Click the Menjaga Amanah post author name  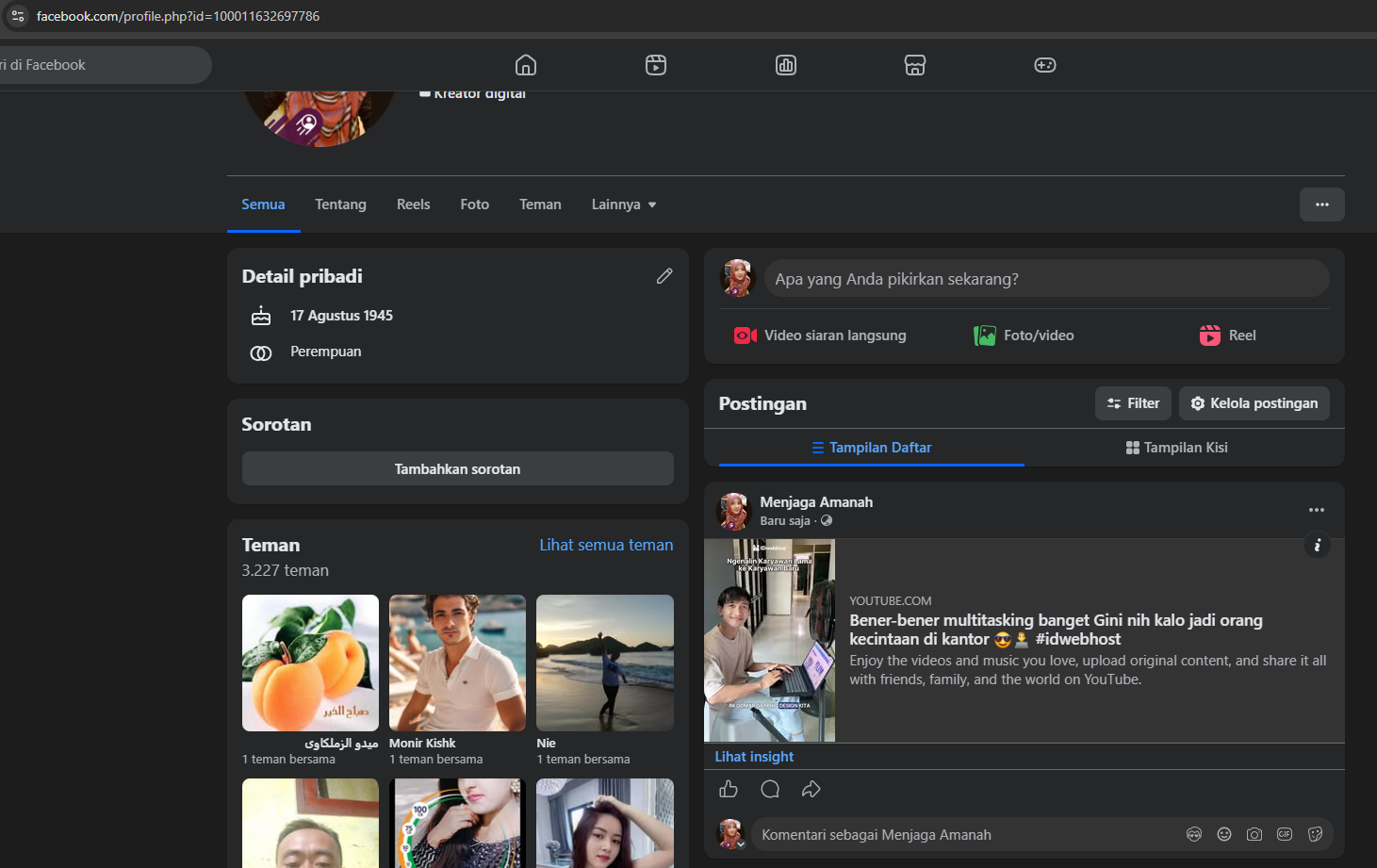[x=816, y=502]
